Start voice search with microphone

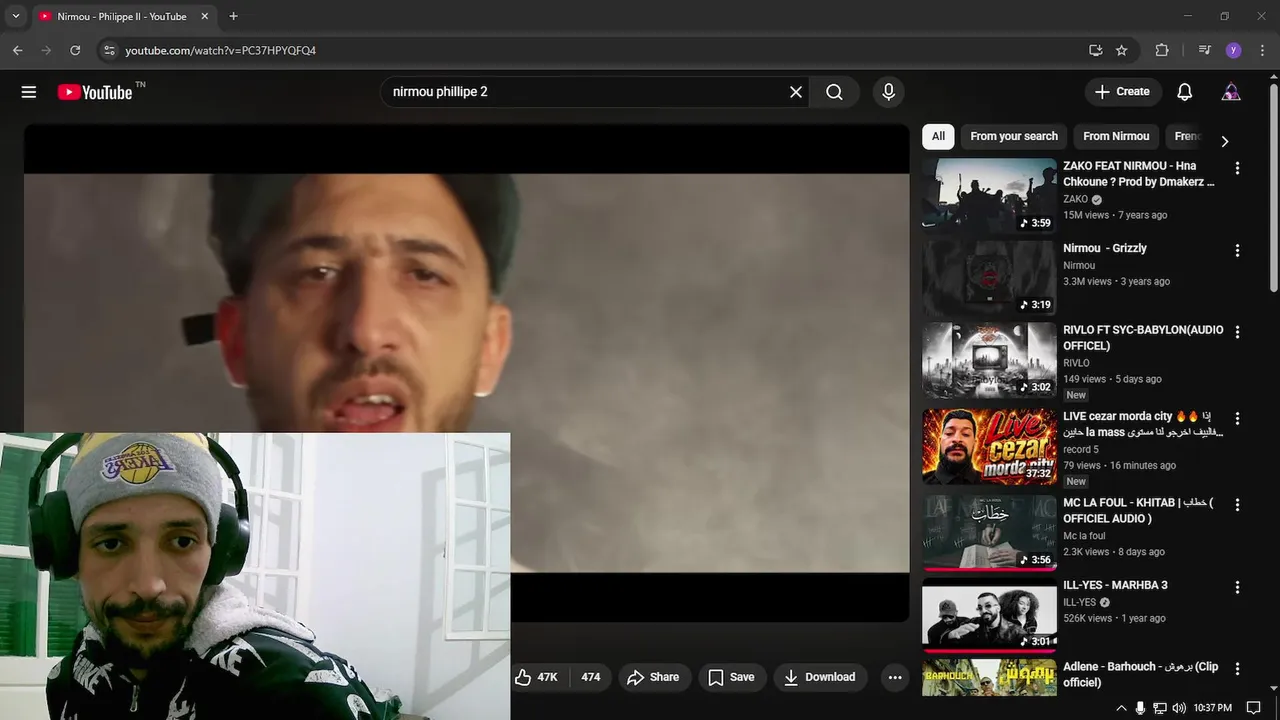(x=888, y=92)
